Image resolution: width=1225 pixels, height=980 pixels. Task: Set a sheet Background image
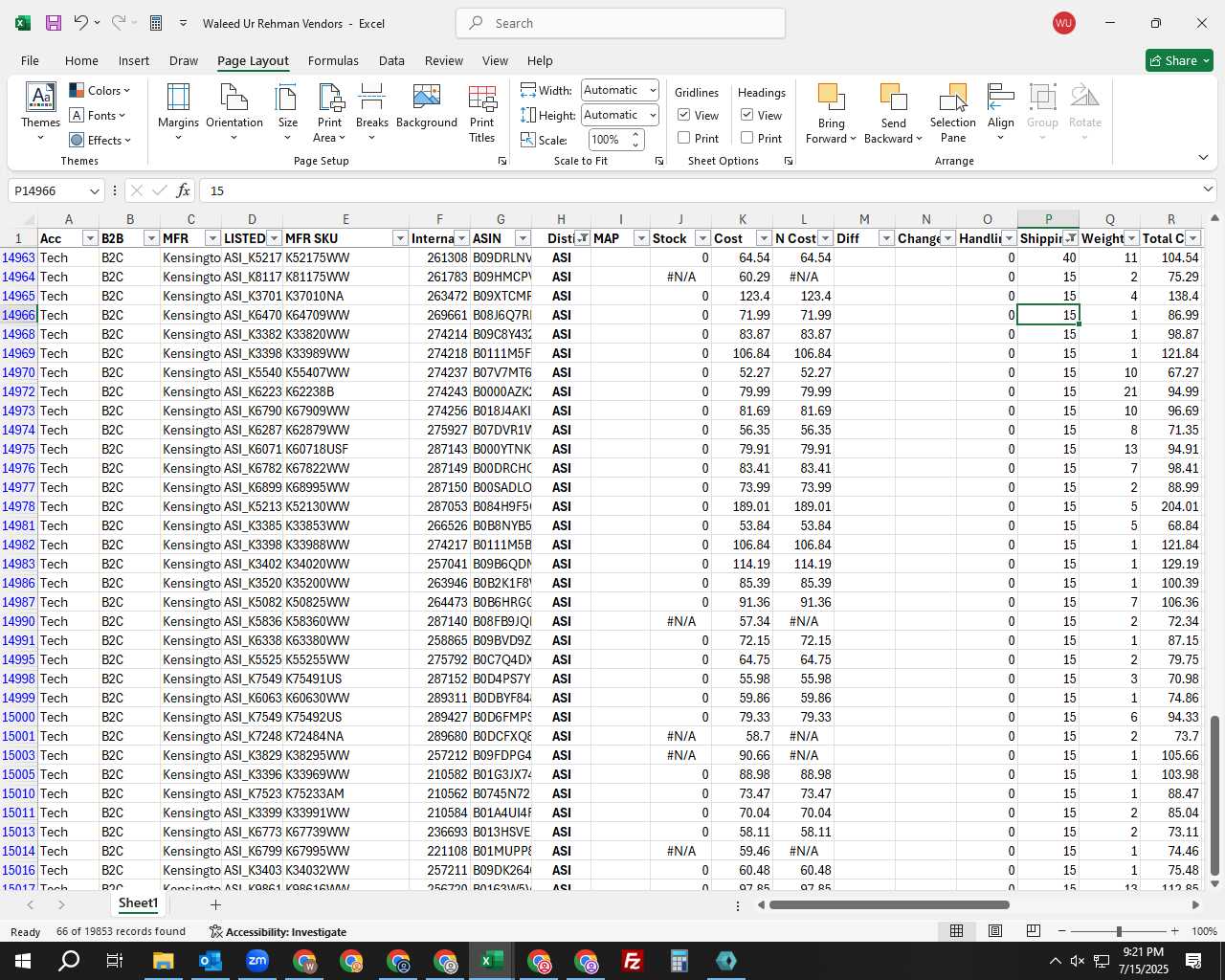(427, 107)
